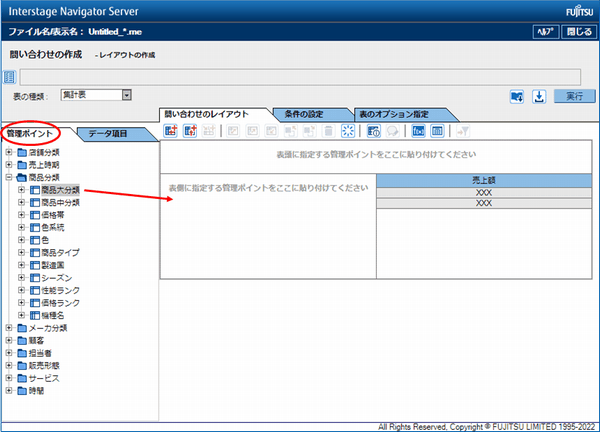Select the シーズン tree item label

[57, 278]
